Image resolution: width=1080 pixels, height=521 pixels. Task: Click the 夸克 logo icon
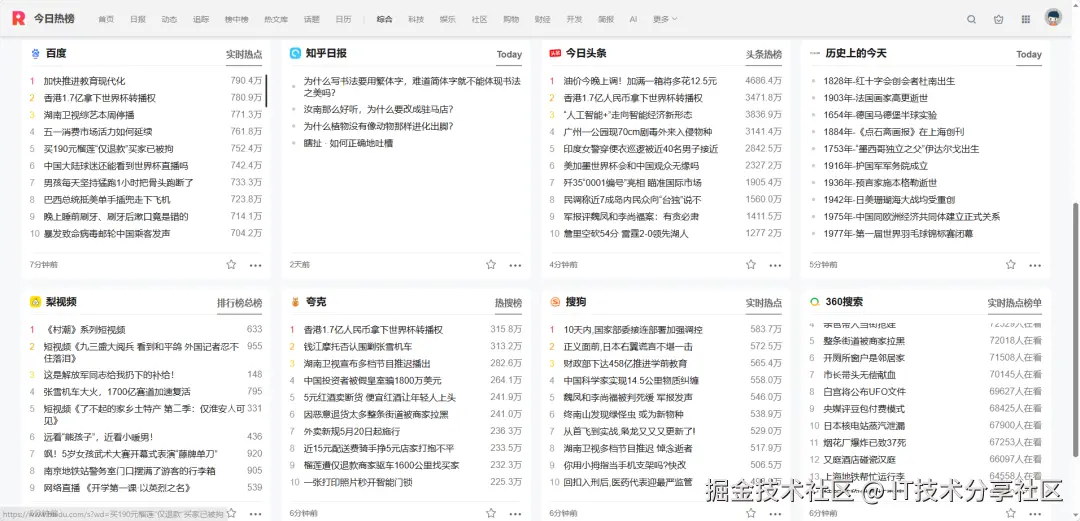[295, 302]
